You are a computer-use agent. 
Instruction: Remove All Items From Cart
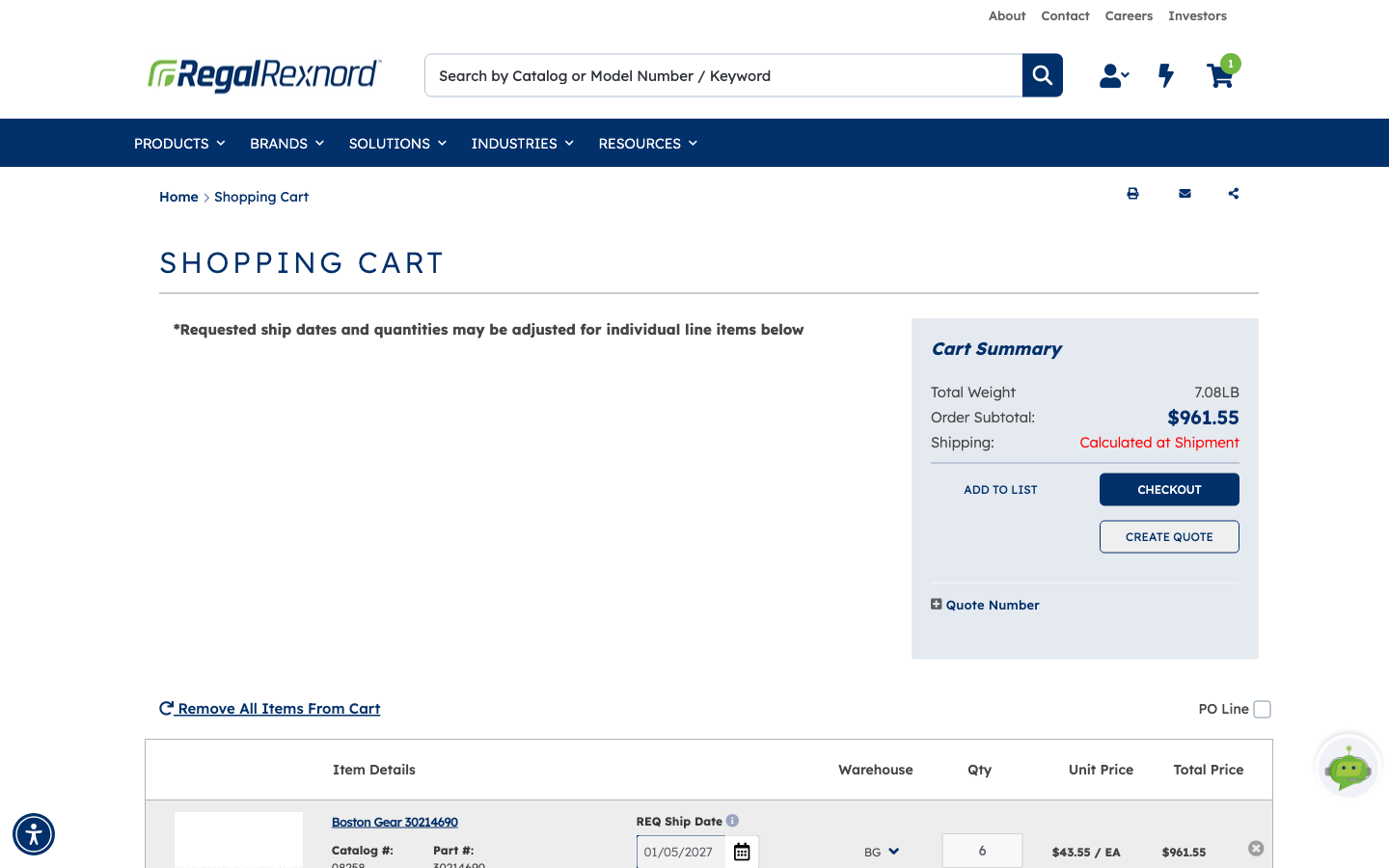[270, 709]
